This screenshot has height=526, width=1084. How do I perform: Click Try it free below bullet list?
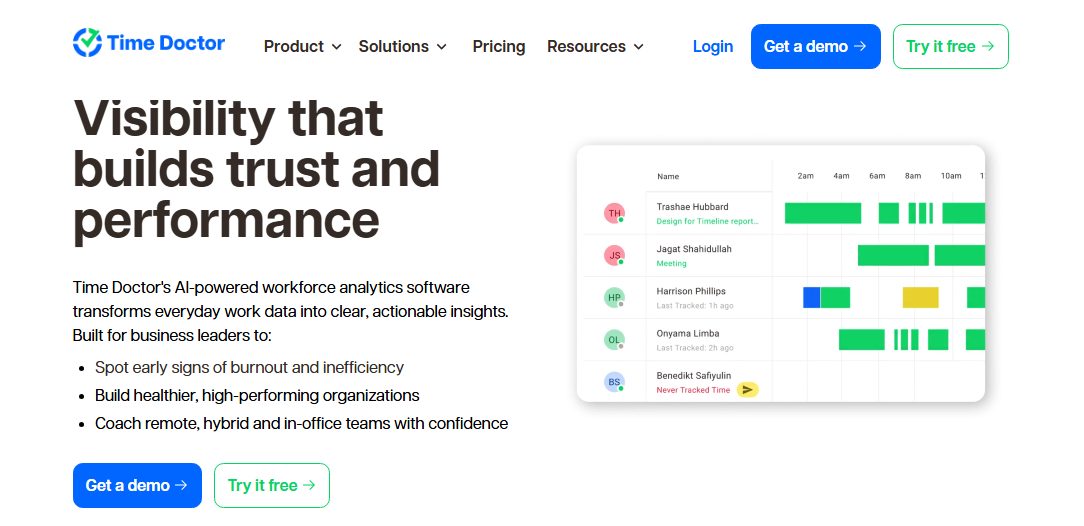pyautogui.click(x=272, y=485)
